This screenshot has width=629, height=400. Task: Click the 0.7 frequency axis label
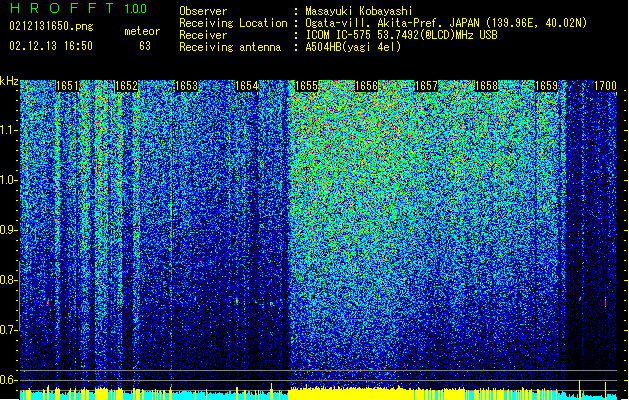(9, 330)
